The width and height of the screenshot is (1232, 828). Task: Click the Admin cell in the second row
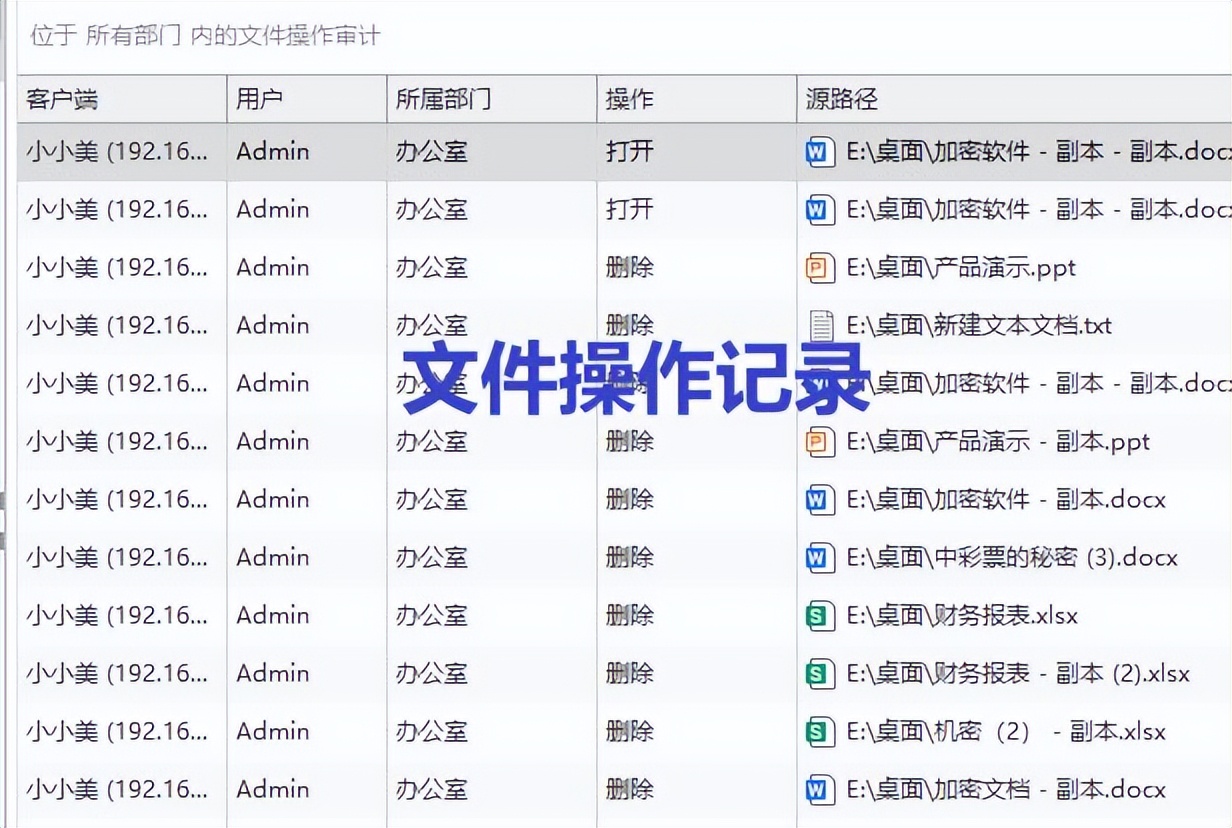tap(273, 209)
